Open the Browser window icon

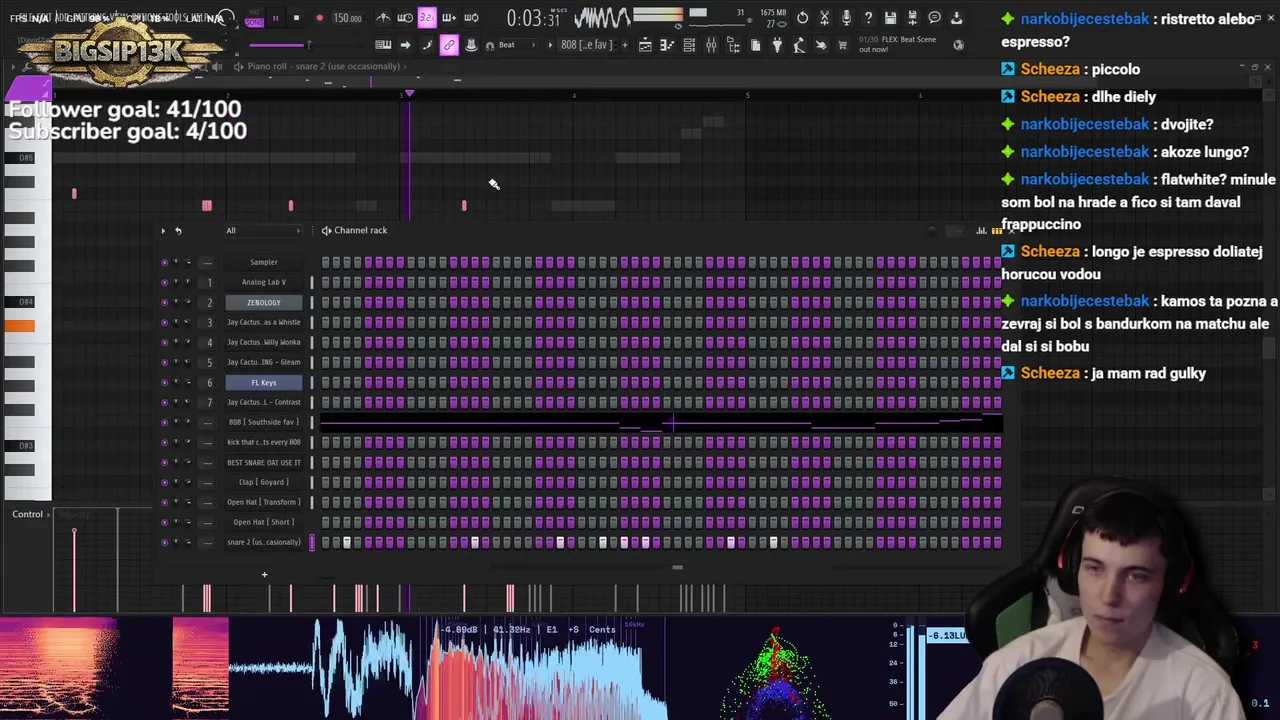point(733,45)
